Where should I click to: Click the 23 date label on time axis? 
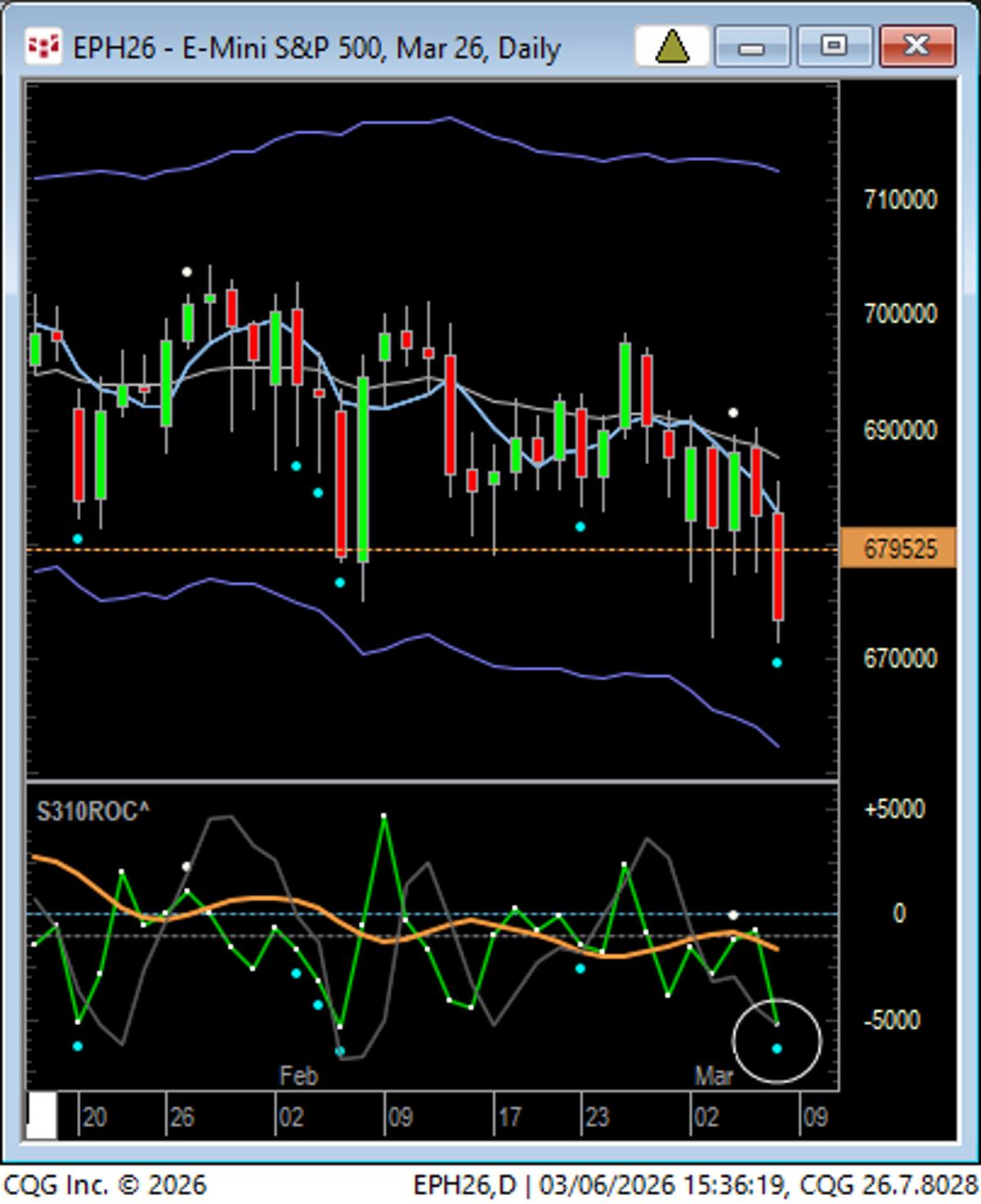(x=596, y=1117)
